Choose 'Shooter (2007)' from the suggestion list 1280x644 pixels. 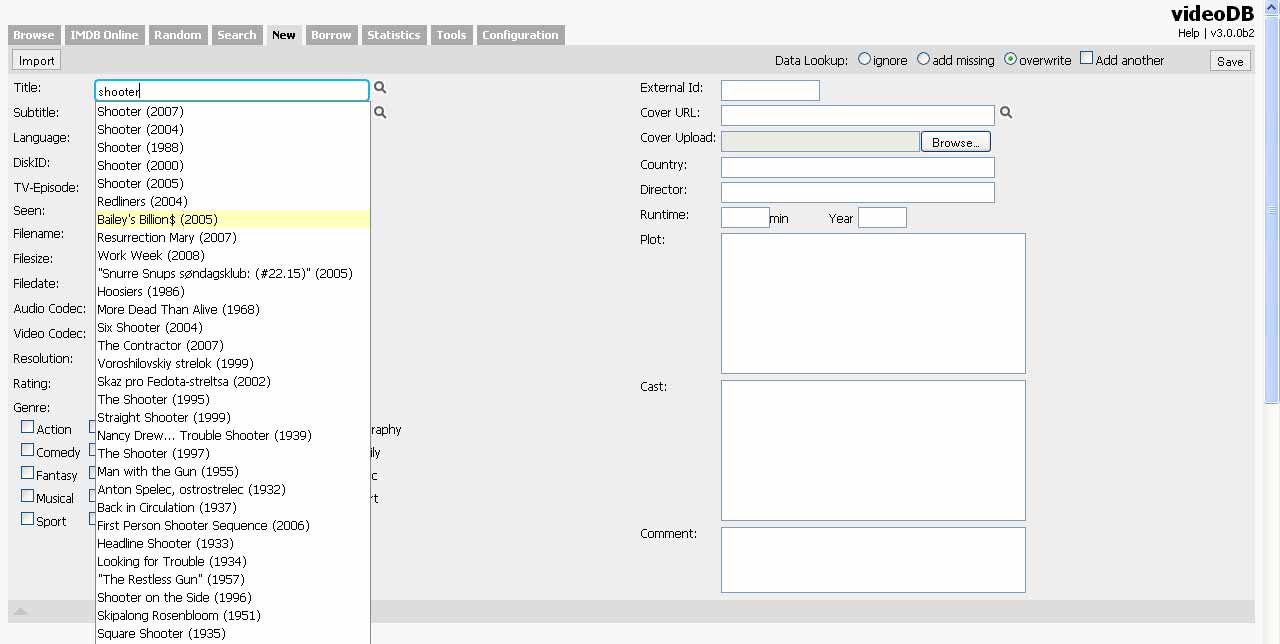tap(140, 111)
